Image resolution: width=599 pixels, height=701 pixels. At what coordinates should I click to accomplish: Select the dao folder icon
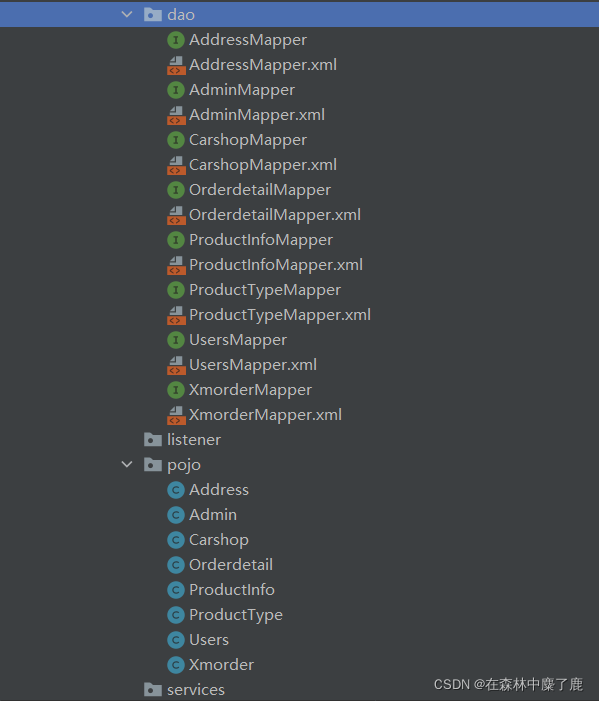pos(153,15)
